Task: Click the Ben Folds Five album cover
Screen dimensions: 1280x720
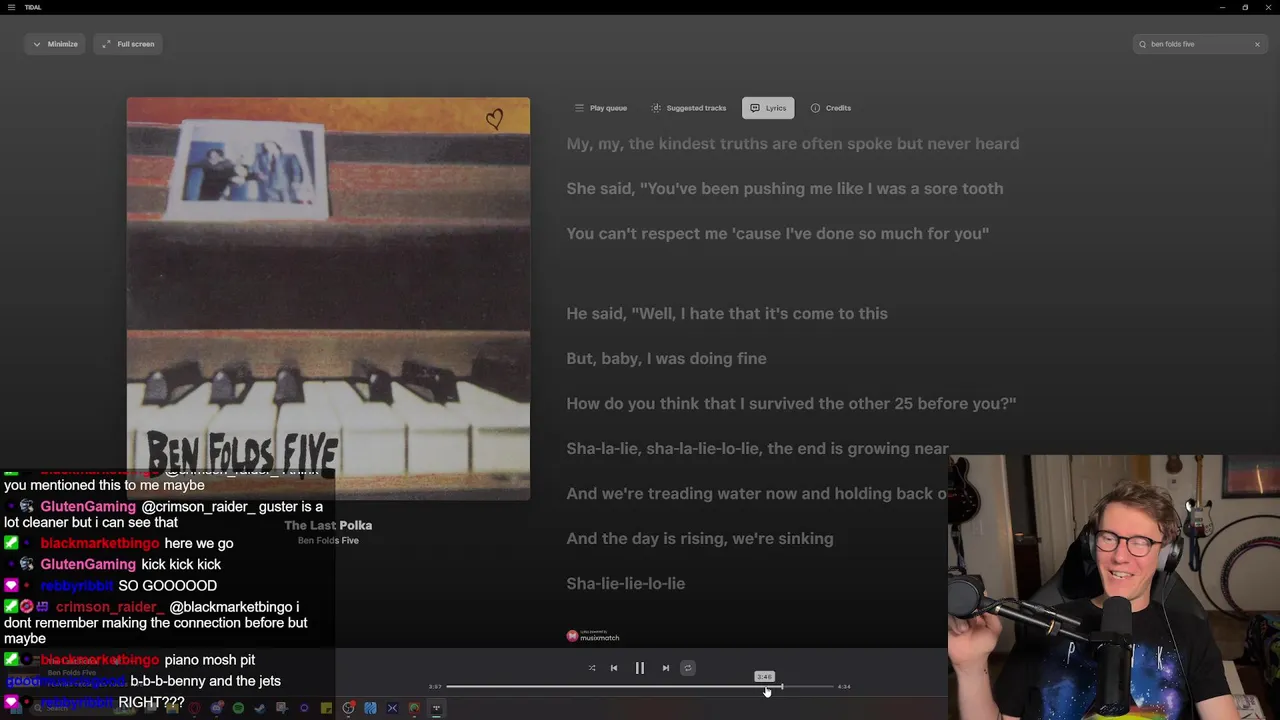Action: point(328,298)
